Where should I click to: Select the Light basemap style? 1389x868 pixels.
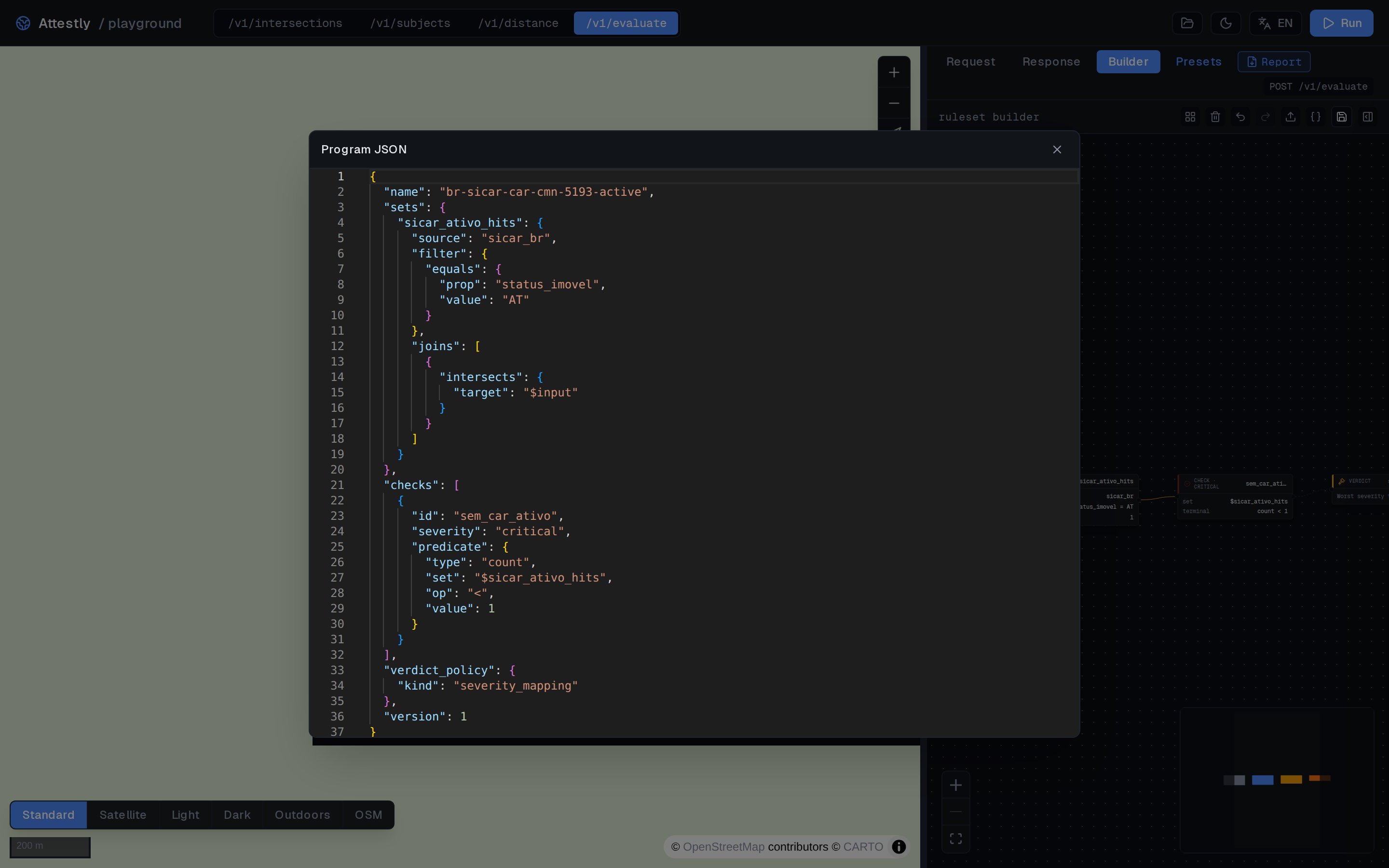[185, 814]
